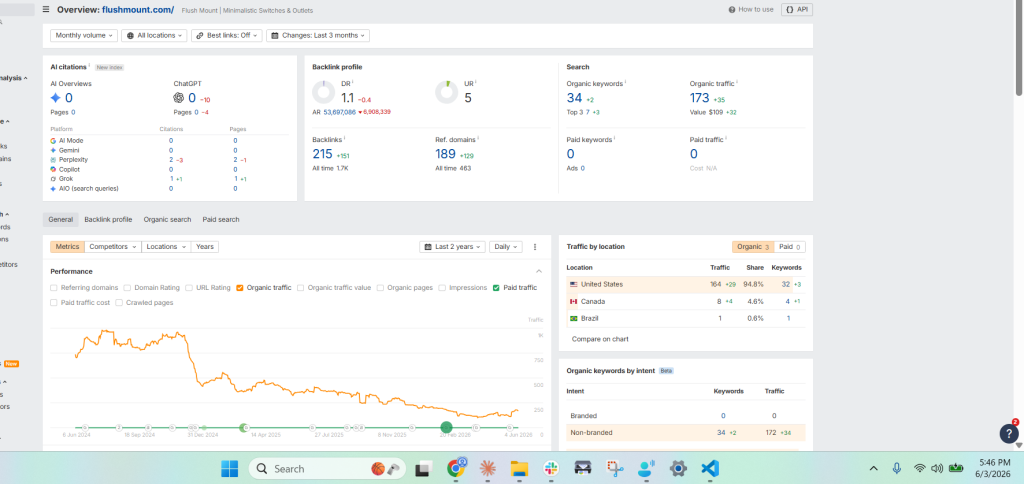
Task: Click the Canada flag icon
Action: pos(574,302)
